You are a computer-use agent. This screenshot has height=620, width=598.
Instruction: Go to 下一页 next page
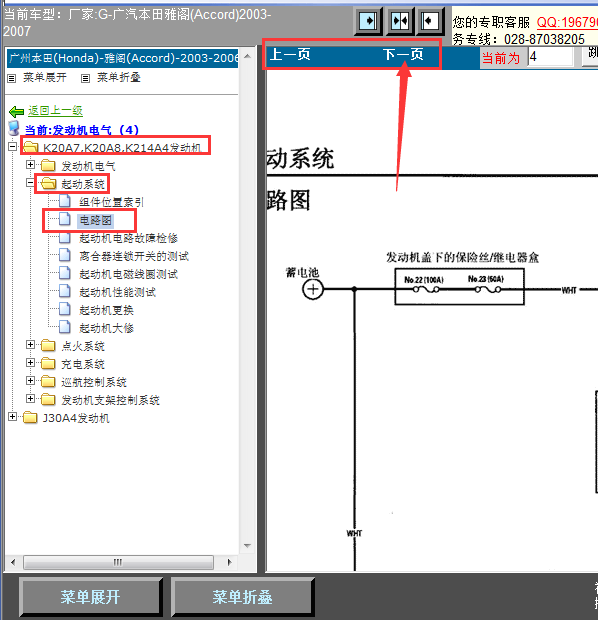pyautogui.click(x=403, y=55)
